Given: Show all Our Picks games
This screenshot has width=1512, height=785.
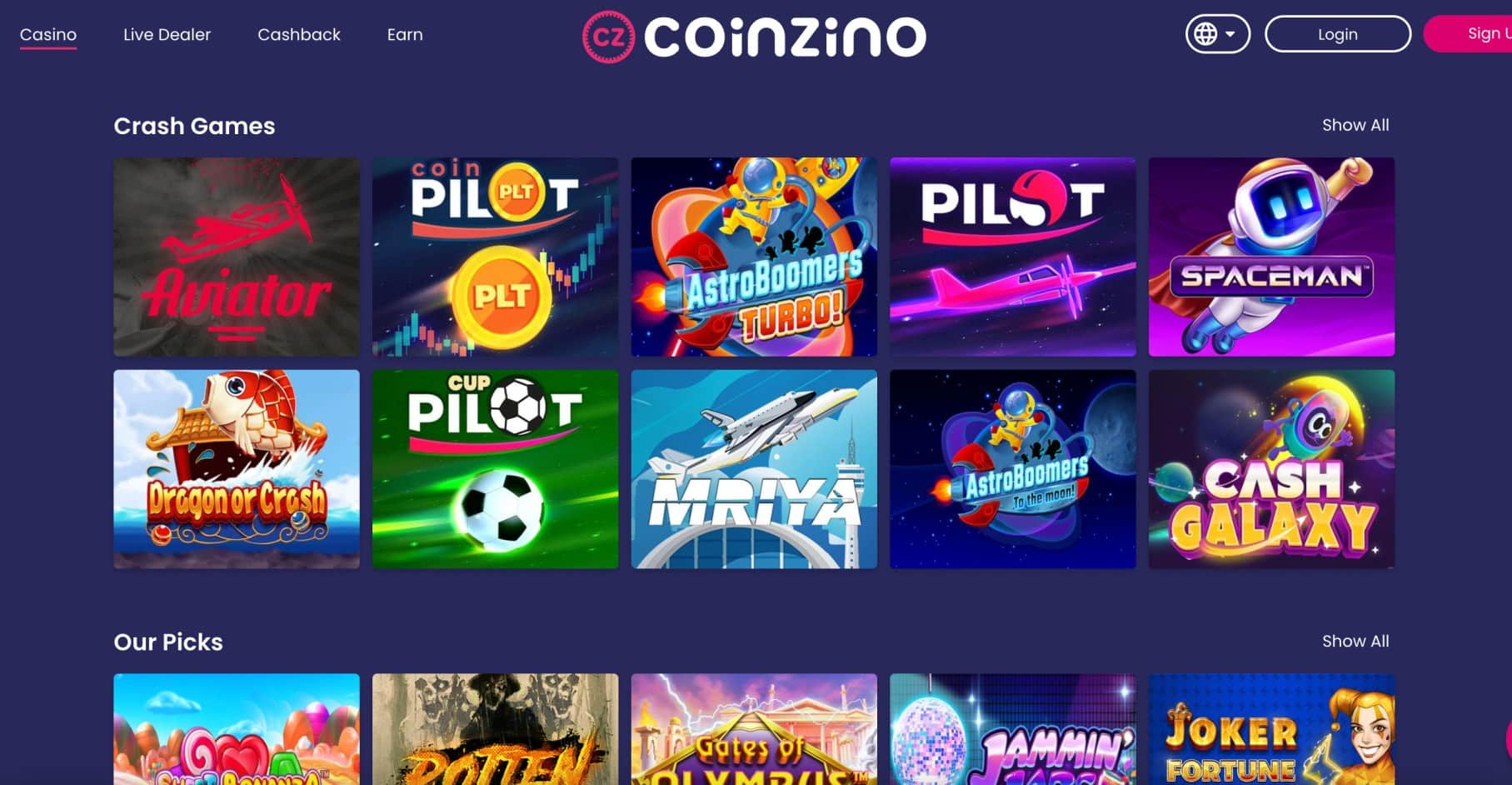Looking at the screenshot, I should (x=1355, y=641).
